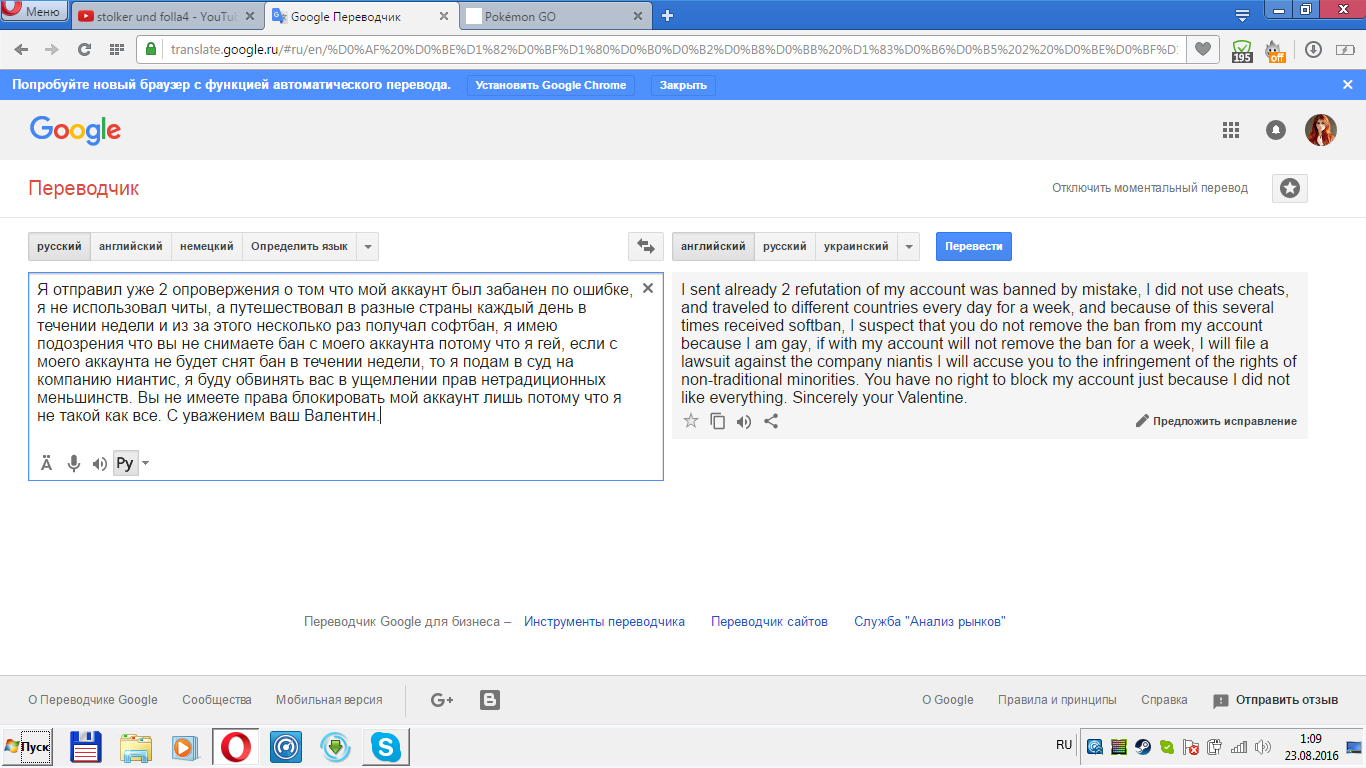Open the file explorer taskbar icon
1366x768 pixels.
pyautogui.click(x=135, y=747)
